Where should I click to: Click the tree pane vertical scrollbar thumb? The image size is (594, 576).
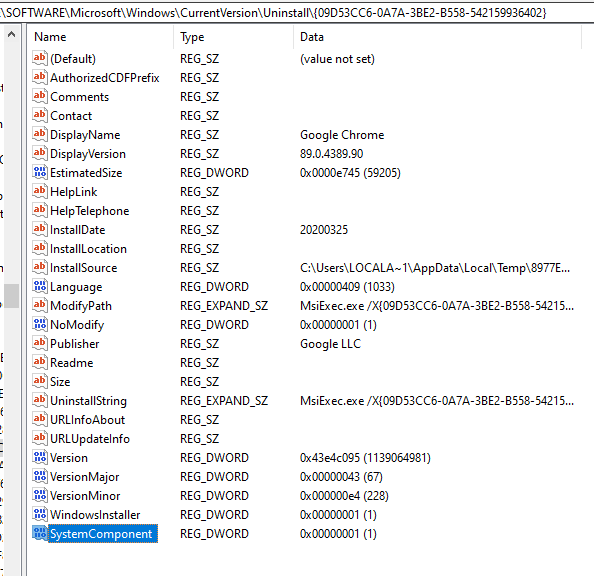tap(11, 296)
